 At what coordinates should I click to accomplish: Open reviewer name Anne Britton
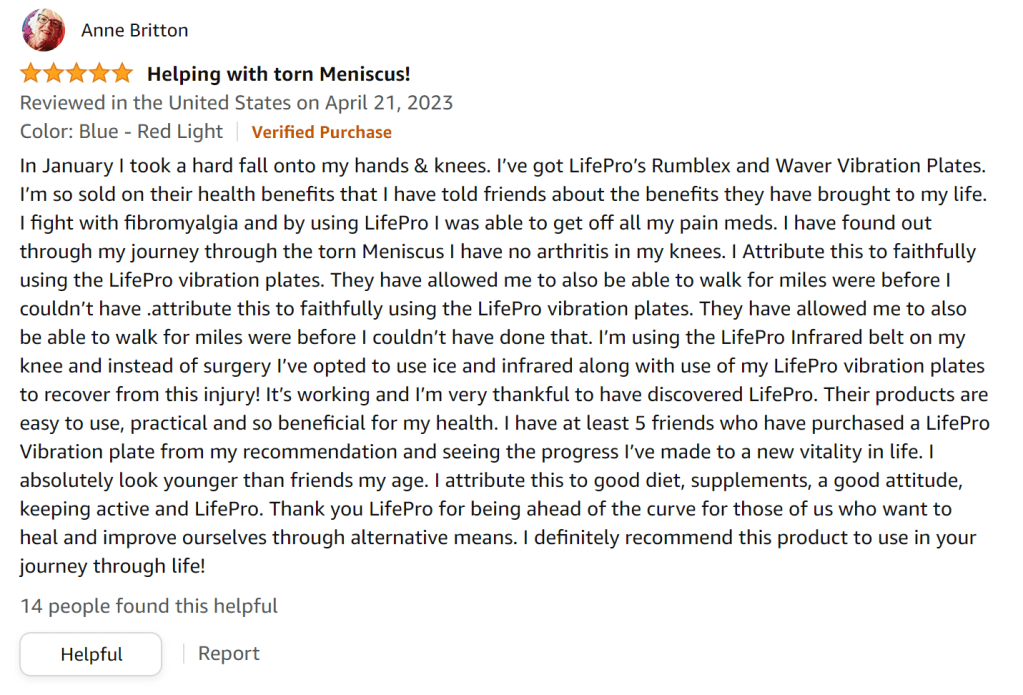[x=134, y=31]
